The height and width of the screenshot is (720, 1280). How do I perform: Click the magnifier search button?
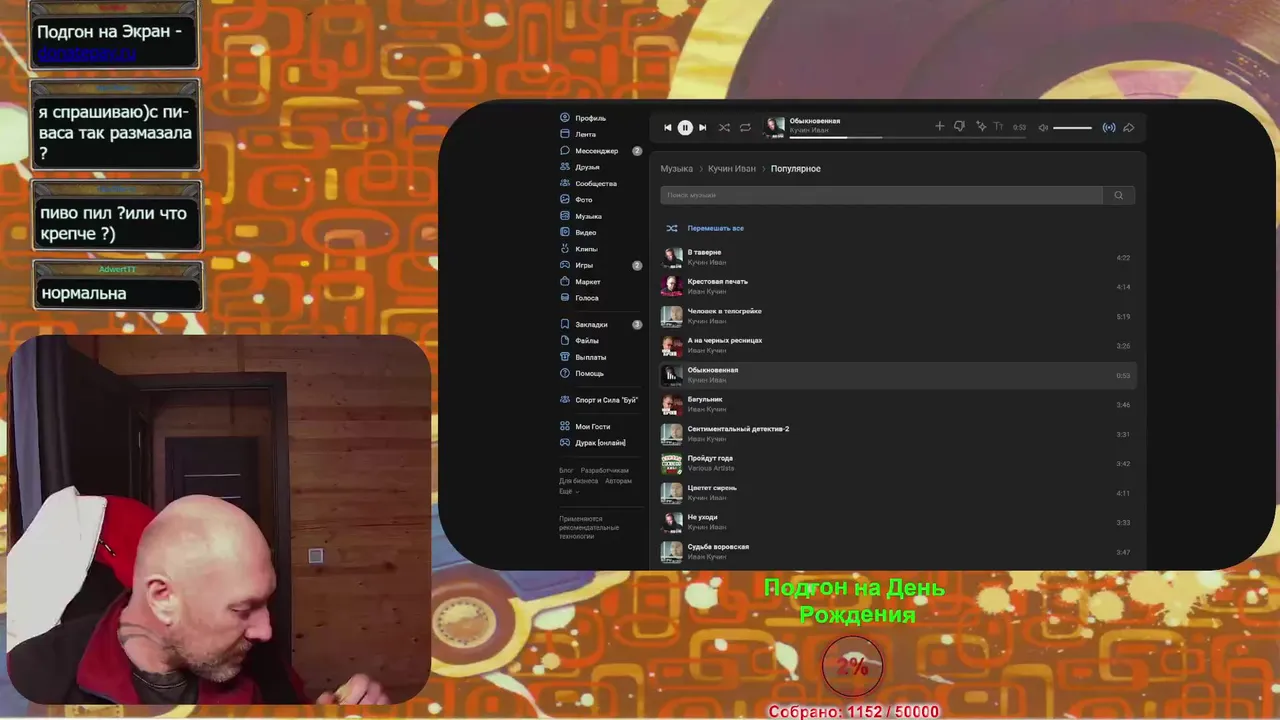1119,195
